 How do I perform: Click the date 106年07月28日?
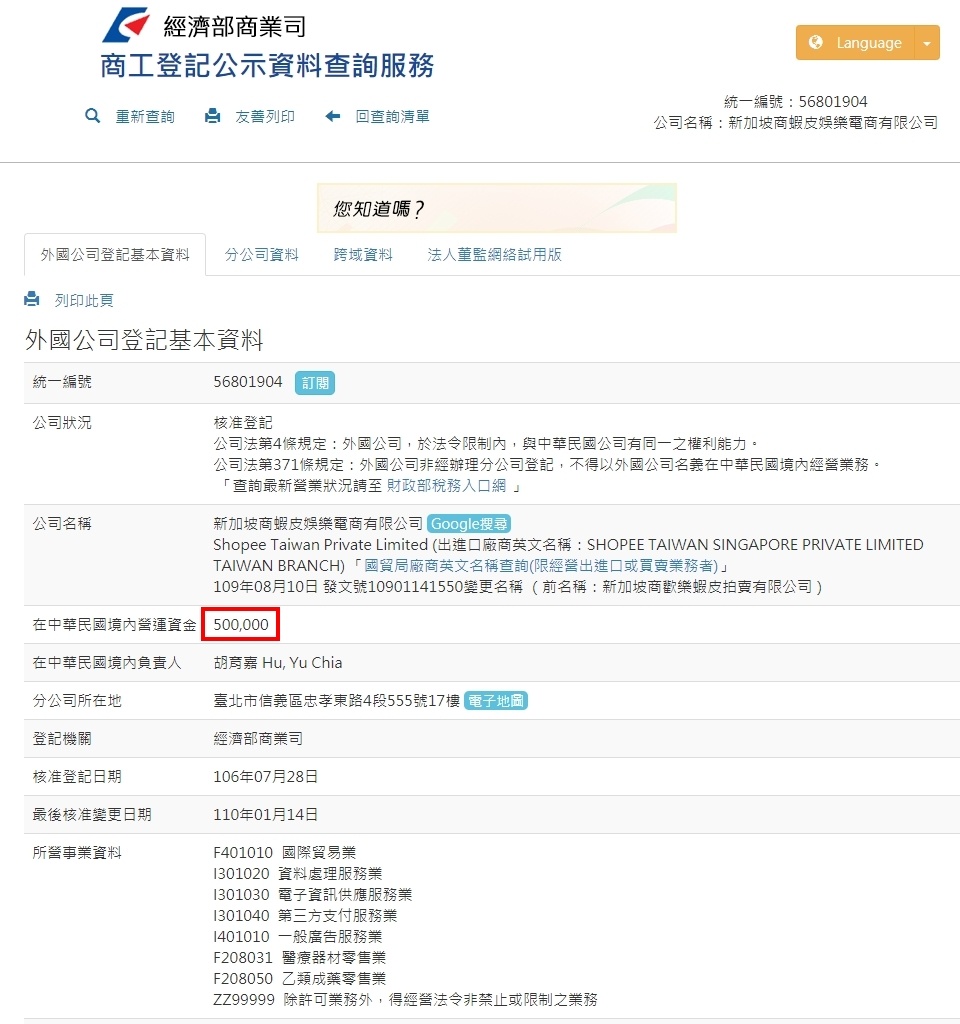266,776
